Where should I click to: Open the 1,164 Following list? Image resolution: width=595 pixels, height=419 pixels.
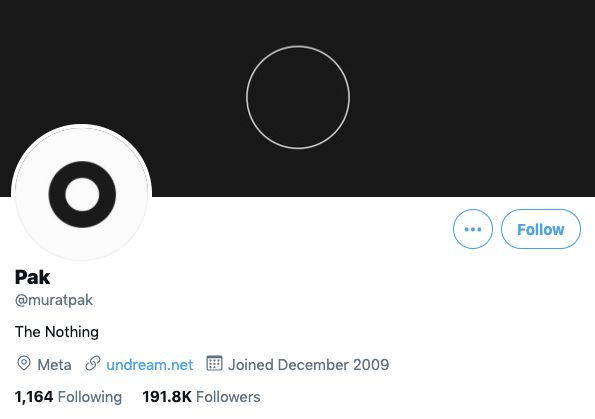tap(68, 397)
